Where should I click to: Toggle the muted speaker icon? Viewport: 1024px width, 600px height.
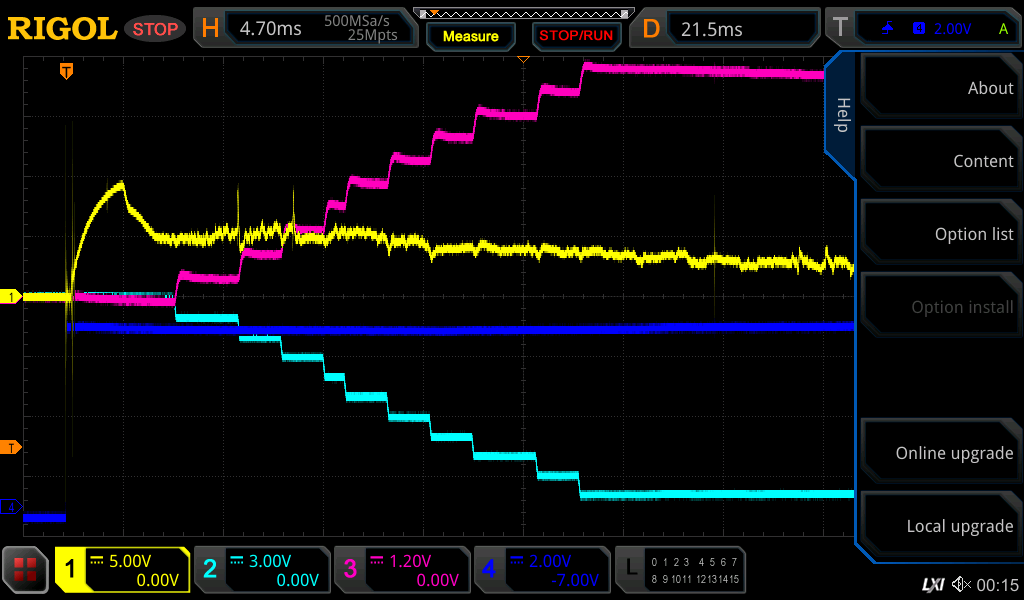(962, 584)
